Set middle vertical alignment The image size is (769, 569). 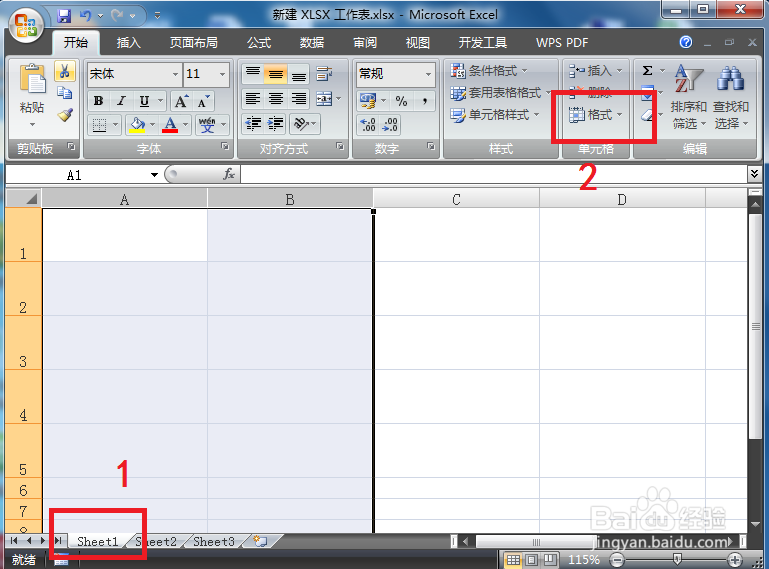click(x=276, y=74)
